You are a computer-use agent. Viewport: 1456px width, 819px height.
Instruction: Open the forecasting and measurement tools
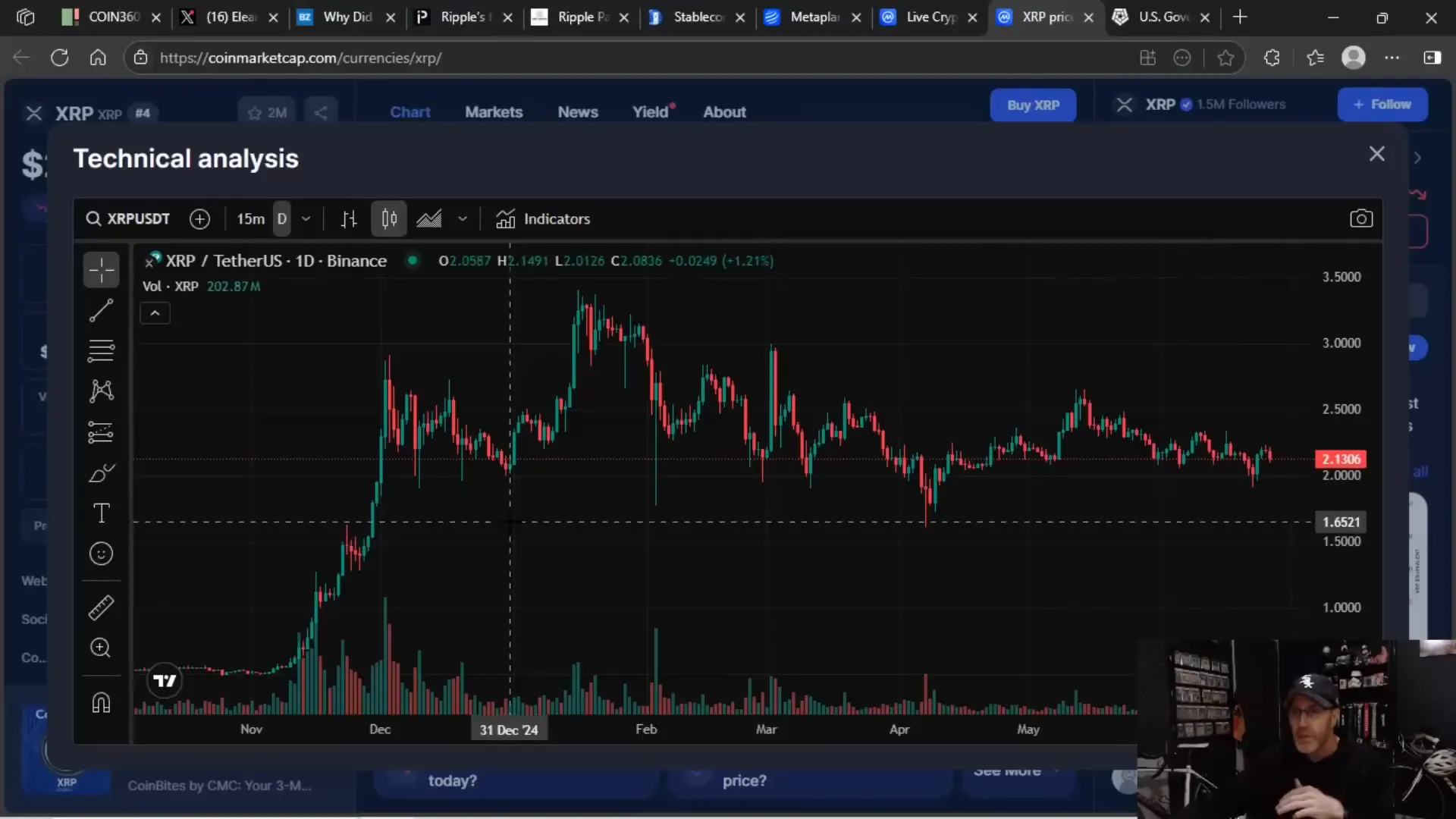101,432
